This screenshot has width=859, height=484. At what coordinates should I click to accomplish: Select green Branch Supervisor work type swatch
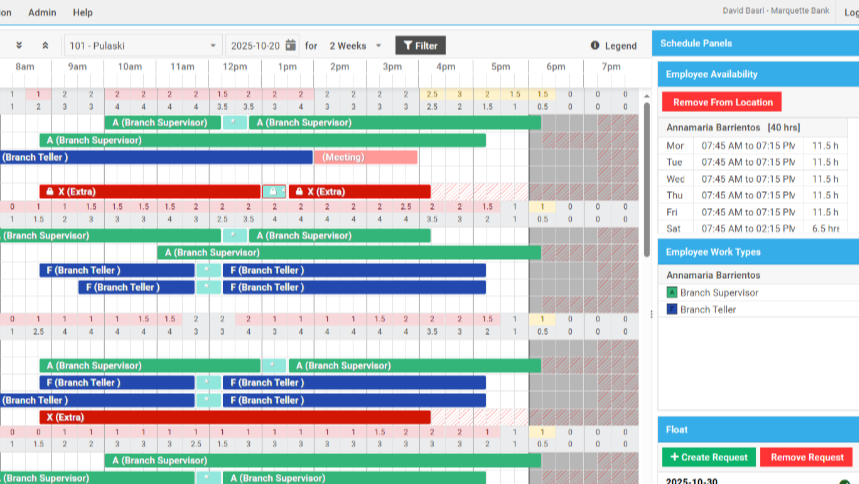pyautogui.click(x=672, y=292)
